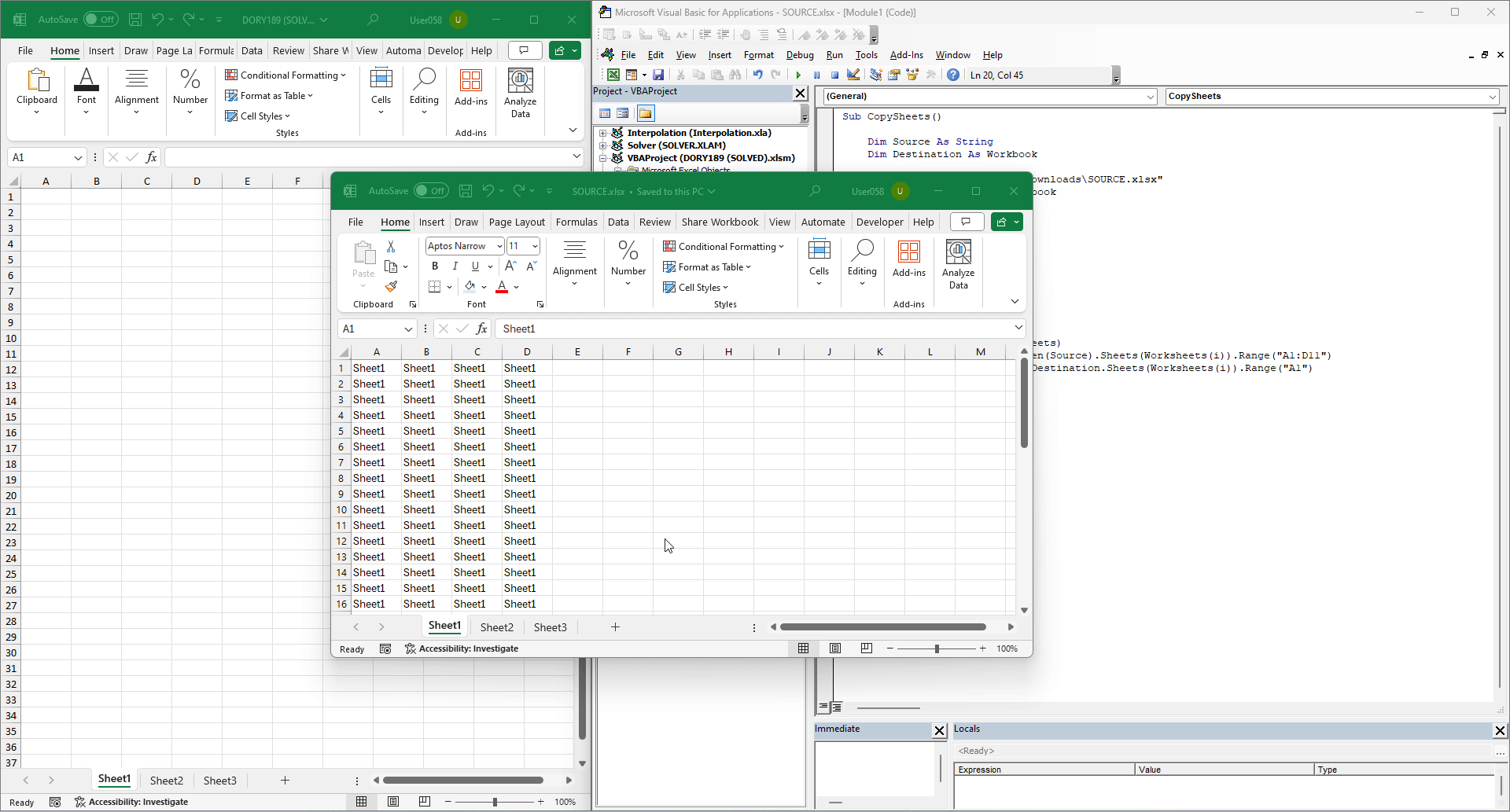Click the Name Box showing A1 in SOURCE.xlsx
This screenshot has width=1510, height=812.
pos(370,329)
